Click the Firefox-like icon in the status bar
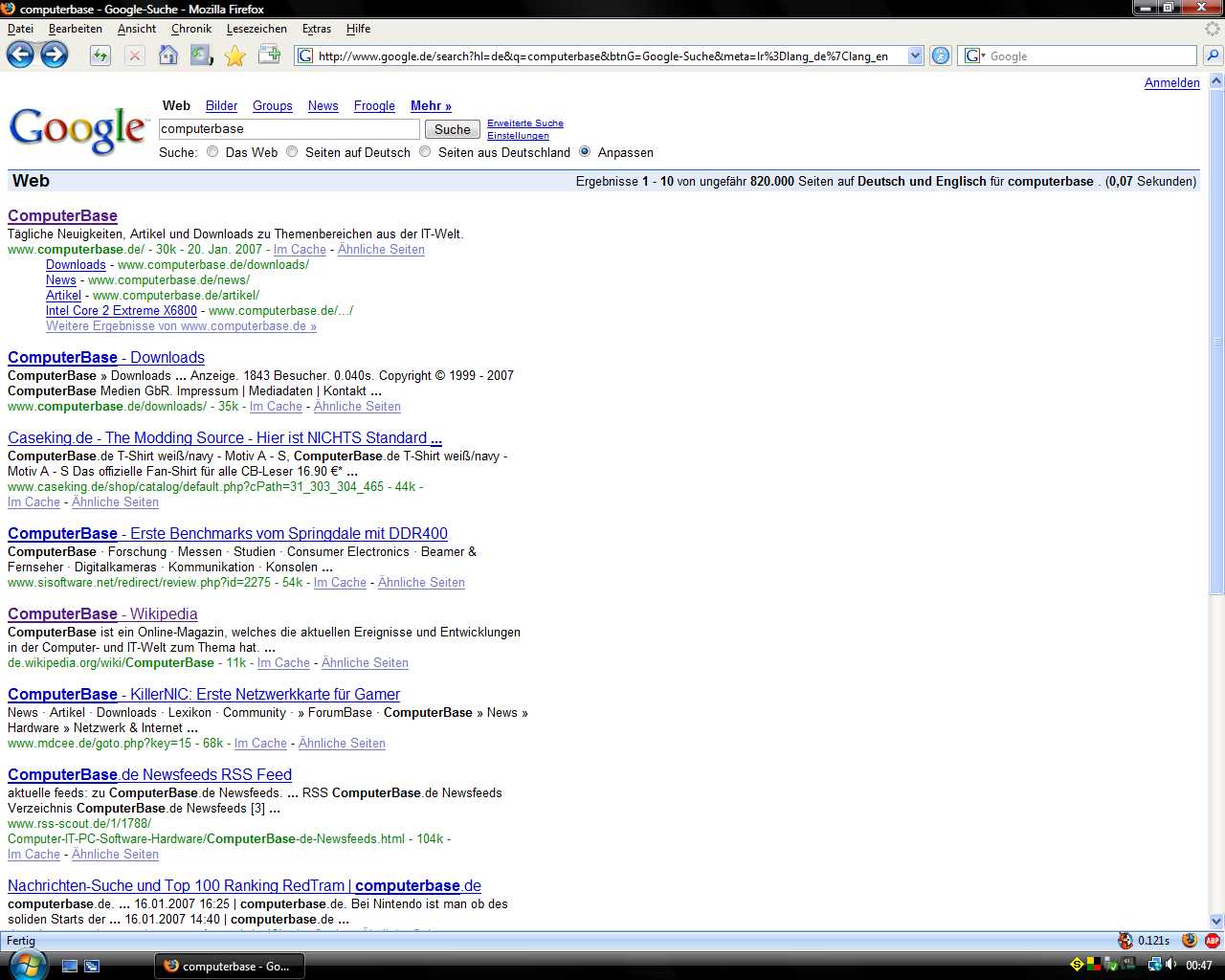Viewport: 1225px width, 980px height. (x=1190, y=941)
